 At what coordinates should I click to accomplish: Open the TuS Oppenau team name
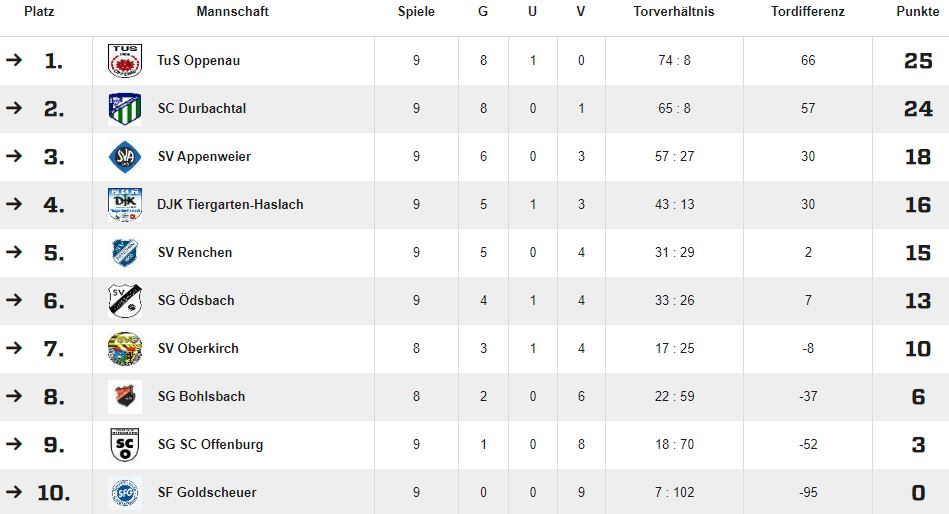(x=199, y=61)
